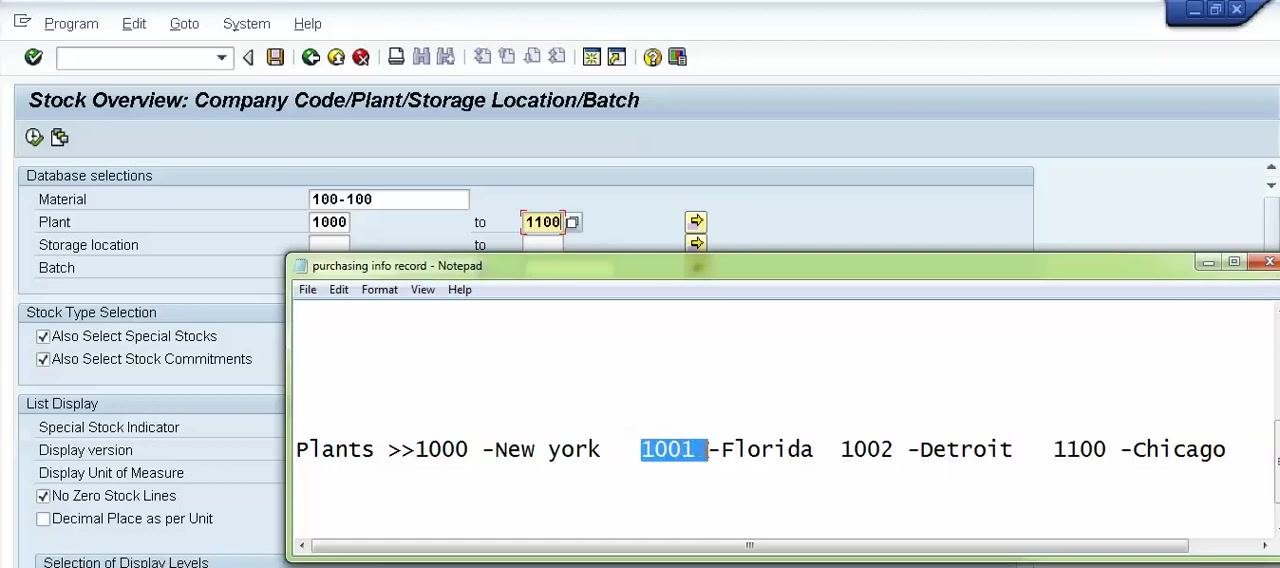Viewport: 1280px width, 568px height.
Task: Click the Batch label
Action: tap(57, 268)
